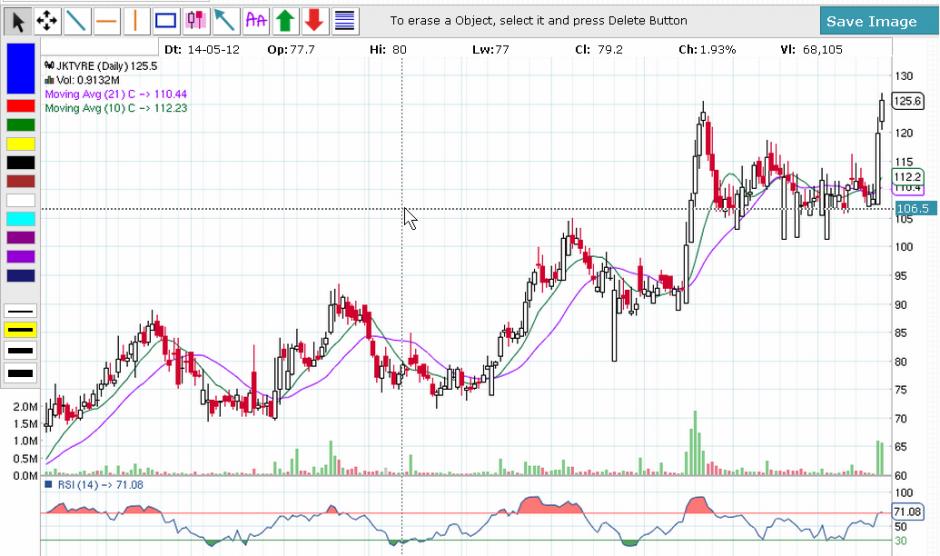The height and width of the screenshot is (556, 940).
Task: Pick the large blue current color swatch
Action: pyautogui.click(x=21, y=68)
